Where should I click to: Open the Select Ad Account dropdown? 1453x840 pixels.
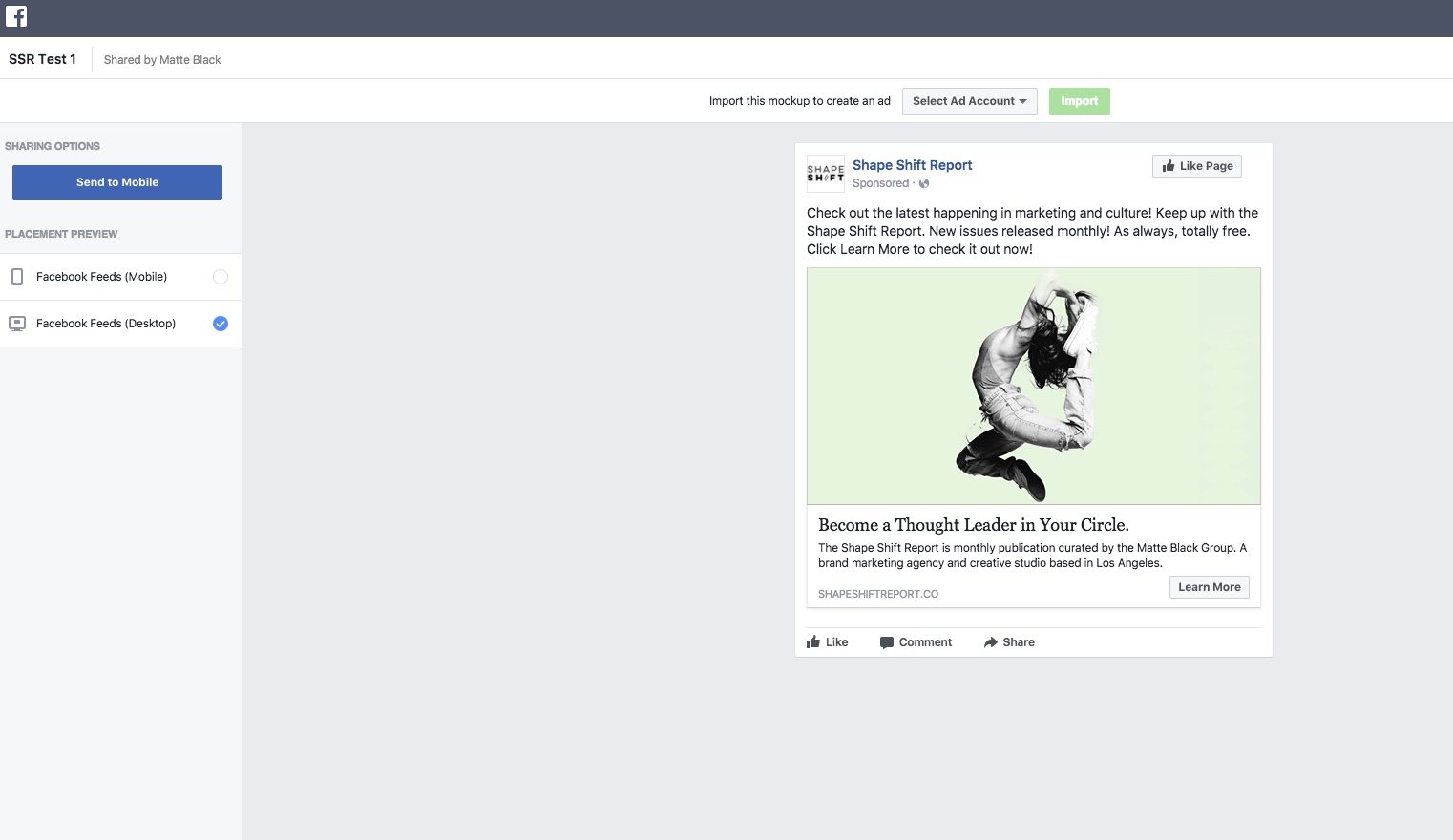969,100
